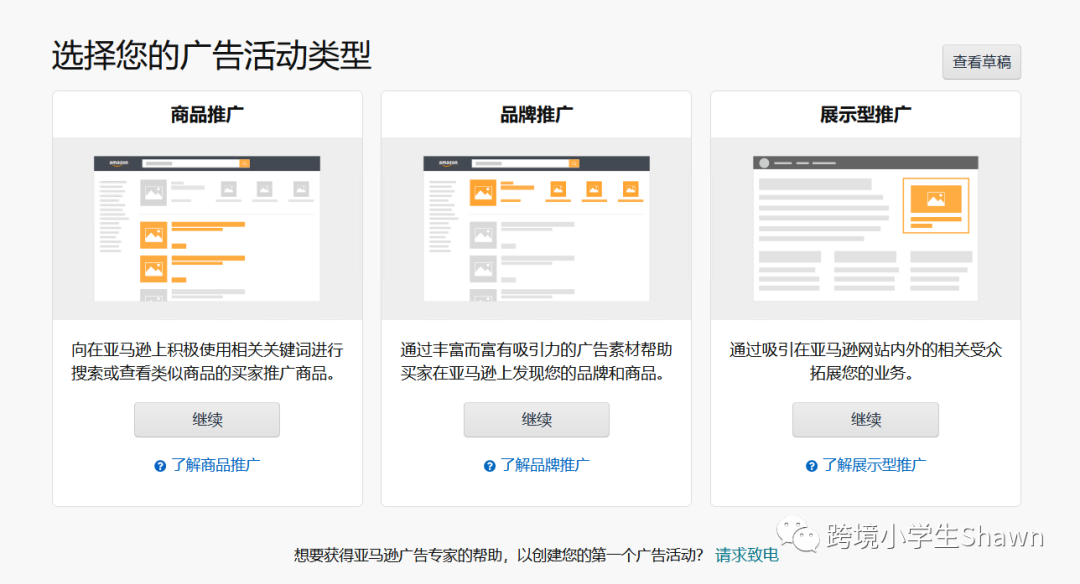Click the 请求致电 link
Screen dimensions: 1080x584
click(747, 554)
